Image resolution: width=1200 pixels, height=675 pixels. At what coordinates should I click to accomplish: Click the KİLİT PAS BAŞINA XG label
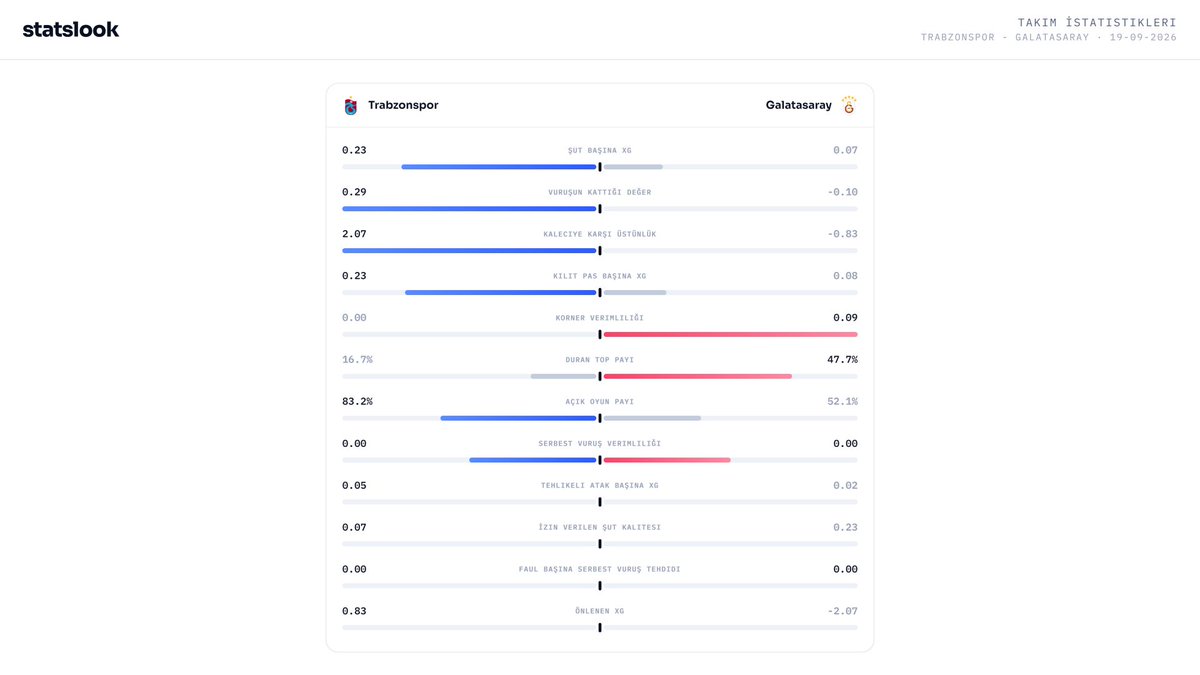pos(600,277)
